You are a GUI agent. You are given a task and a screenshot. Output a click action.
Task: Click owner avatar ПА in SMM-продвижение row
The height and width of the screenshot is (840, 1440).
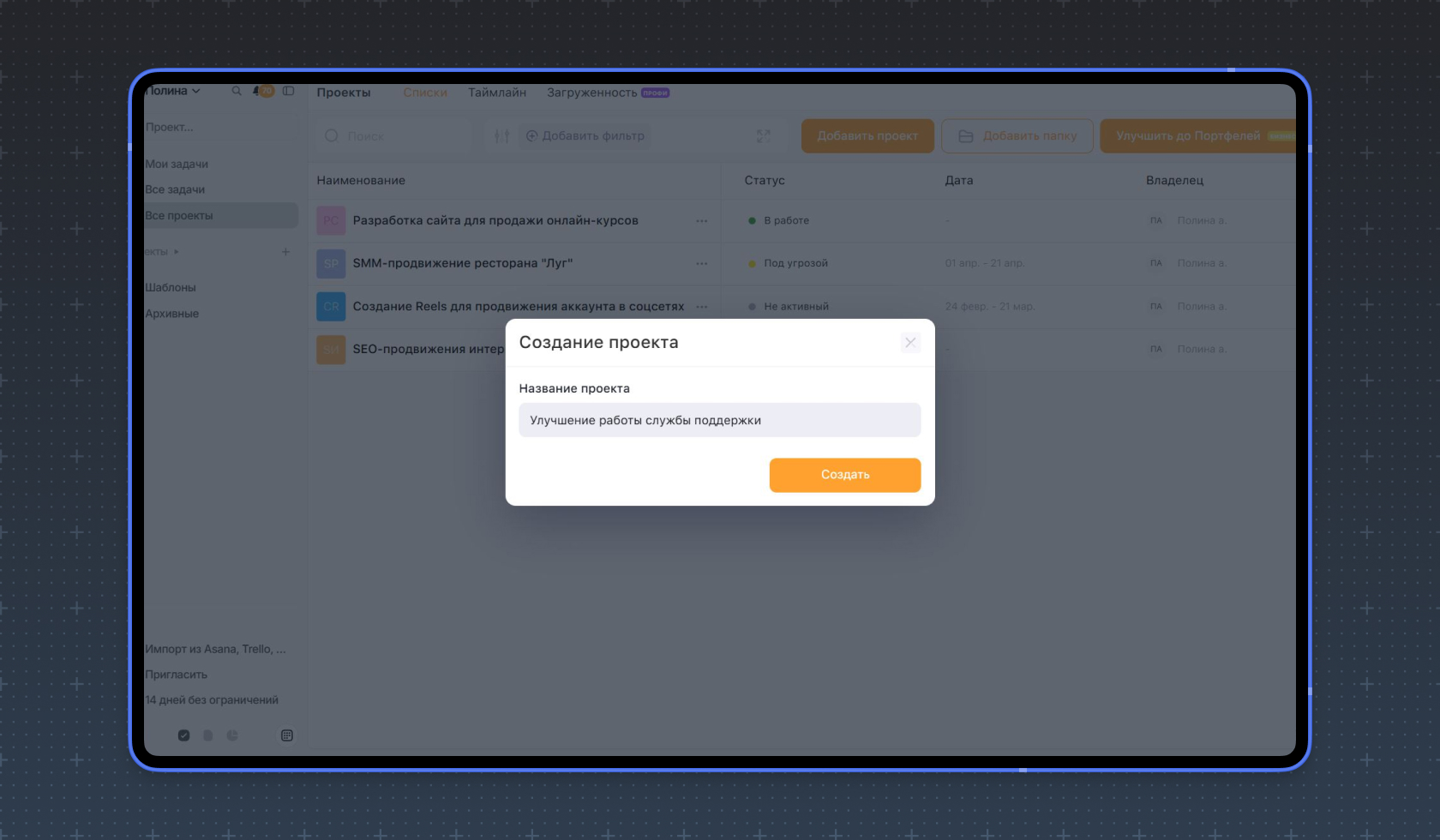(1156, 263)
